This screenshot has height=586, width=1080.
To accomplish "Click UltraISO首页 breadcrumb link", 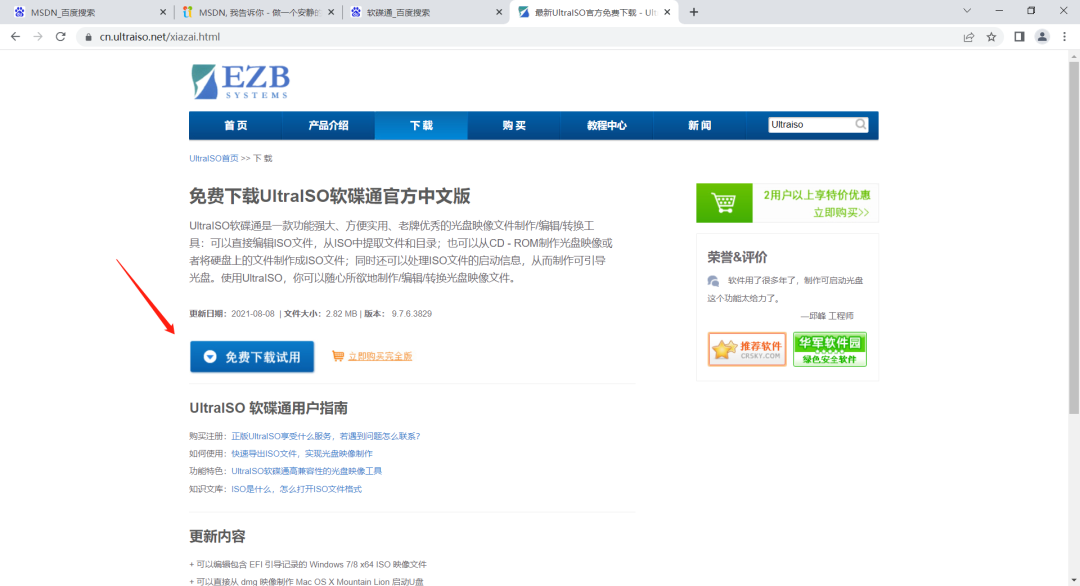I will pyautogui.click(x=214, y=158).
